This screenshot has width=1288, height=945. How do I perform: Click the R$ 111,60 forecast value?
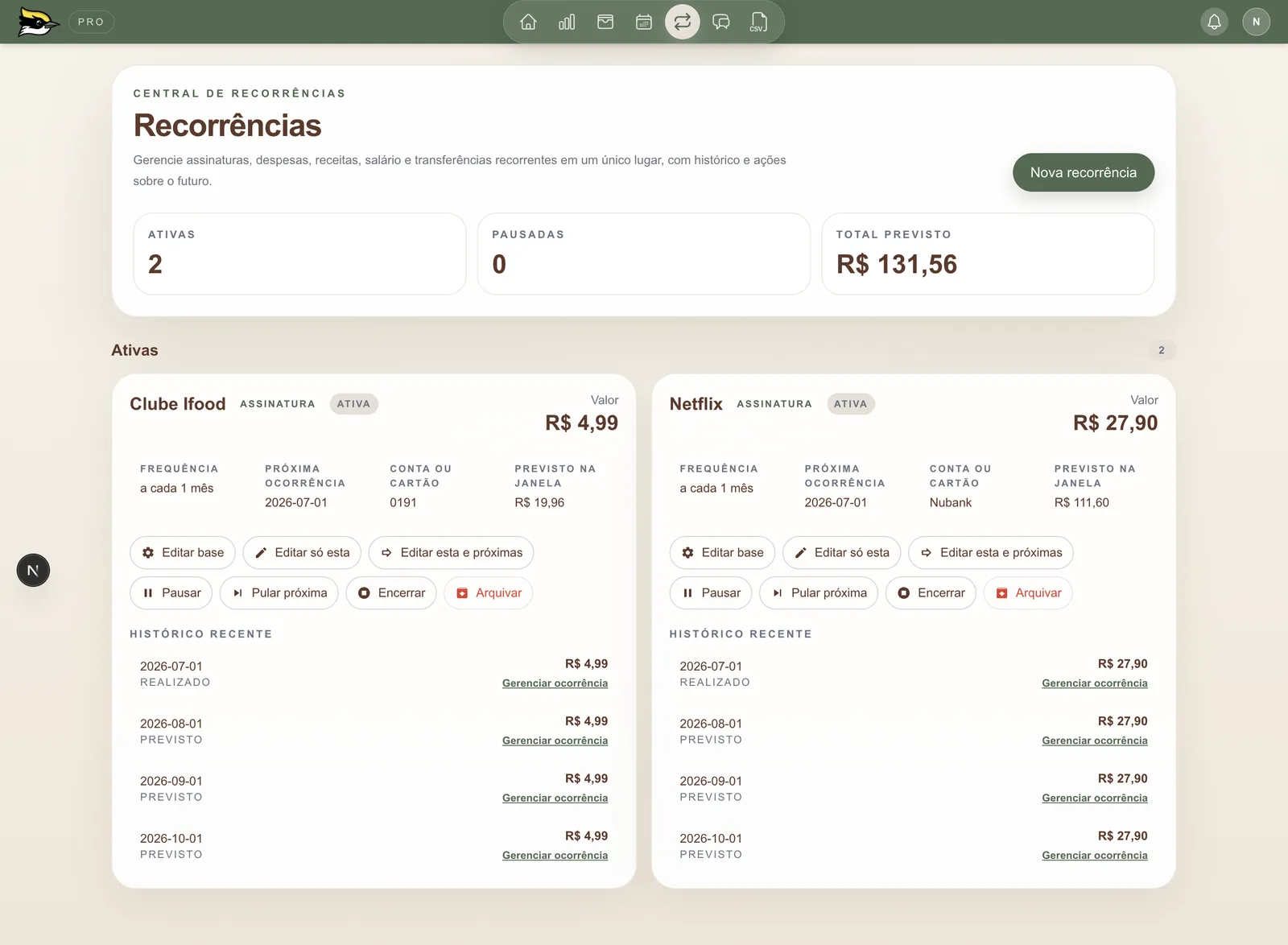[1082, 502]
